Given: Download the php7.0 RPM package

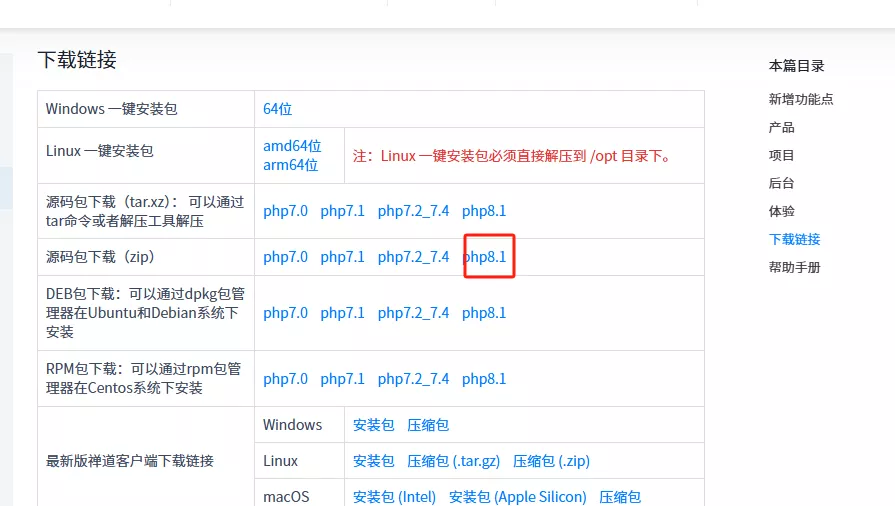Looking at the screenshot, I should coord(285,379).
